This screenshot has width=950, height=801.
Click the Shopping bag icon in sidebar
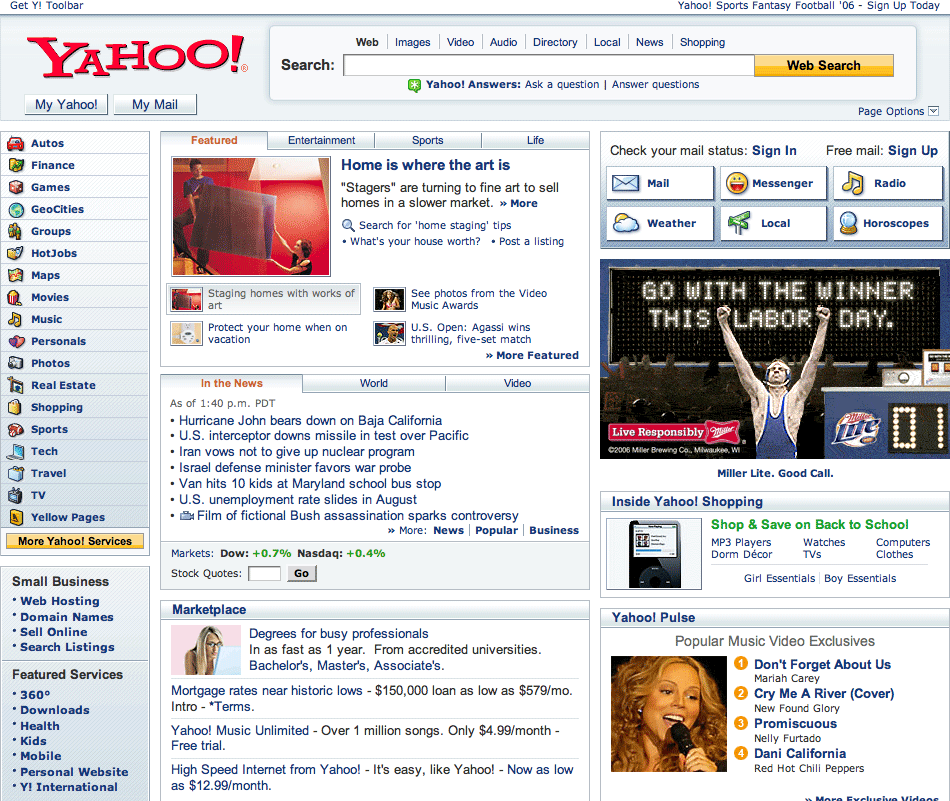click(x=16, y=408)
